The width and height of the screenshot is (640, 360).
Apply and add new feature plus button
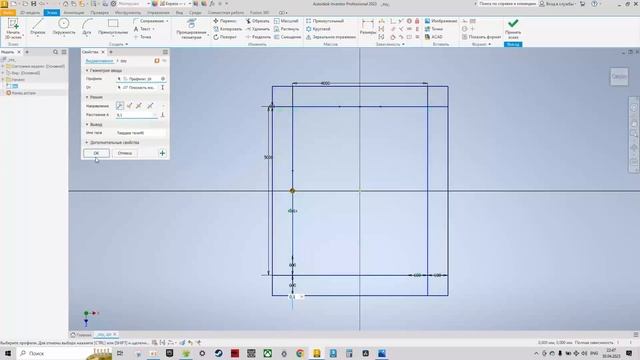pyautogui.click(x=162, y=153)
